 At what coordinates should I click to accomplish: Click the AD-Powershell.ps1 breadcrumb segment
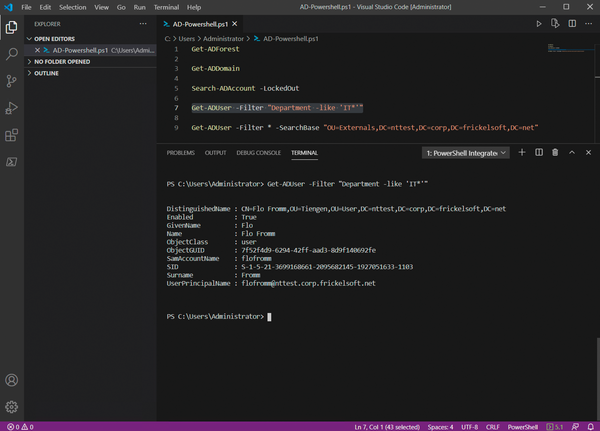tap(291, 39)
